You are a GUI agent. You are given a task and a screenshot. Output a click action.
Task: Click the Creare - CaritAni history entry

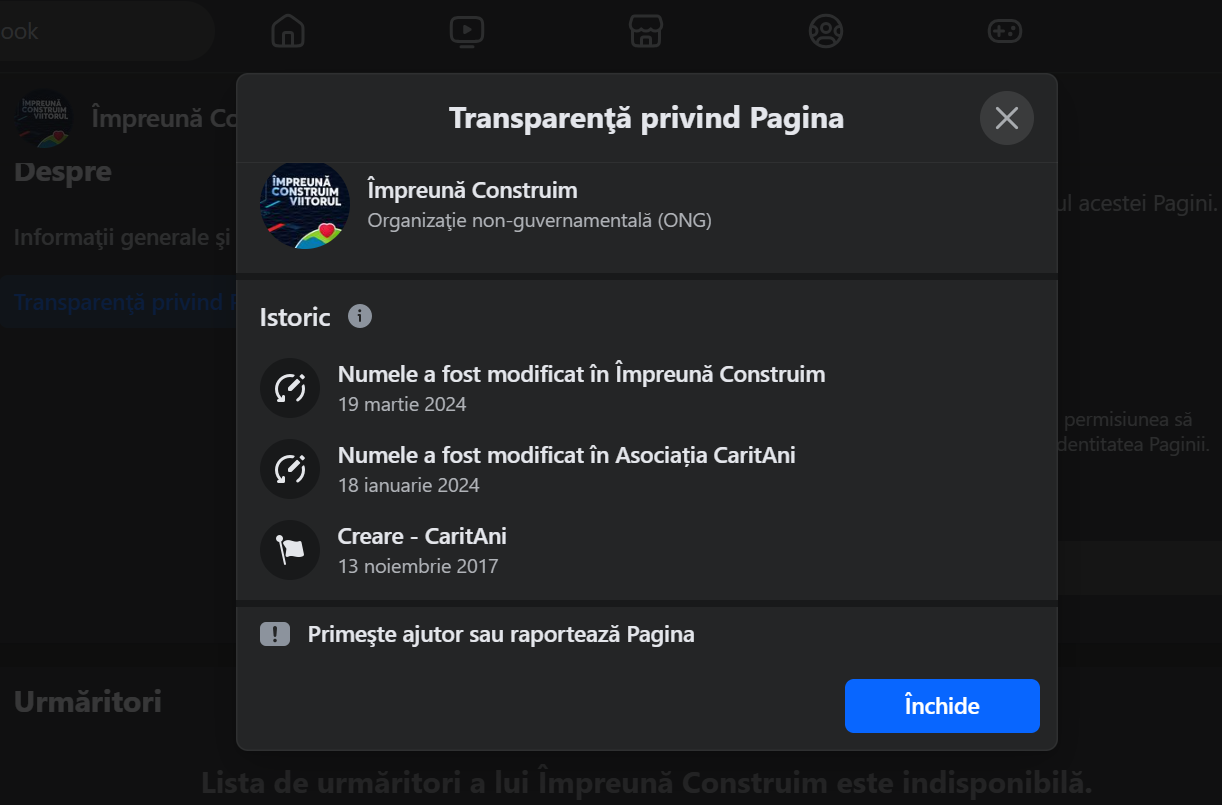coord(422,537)
